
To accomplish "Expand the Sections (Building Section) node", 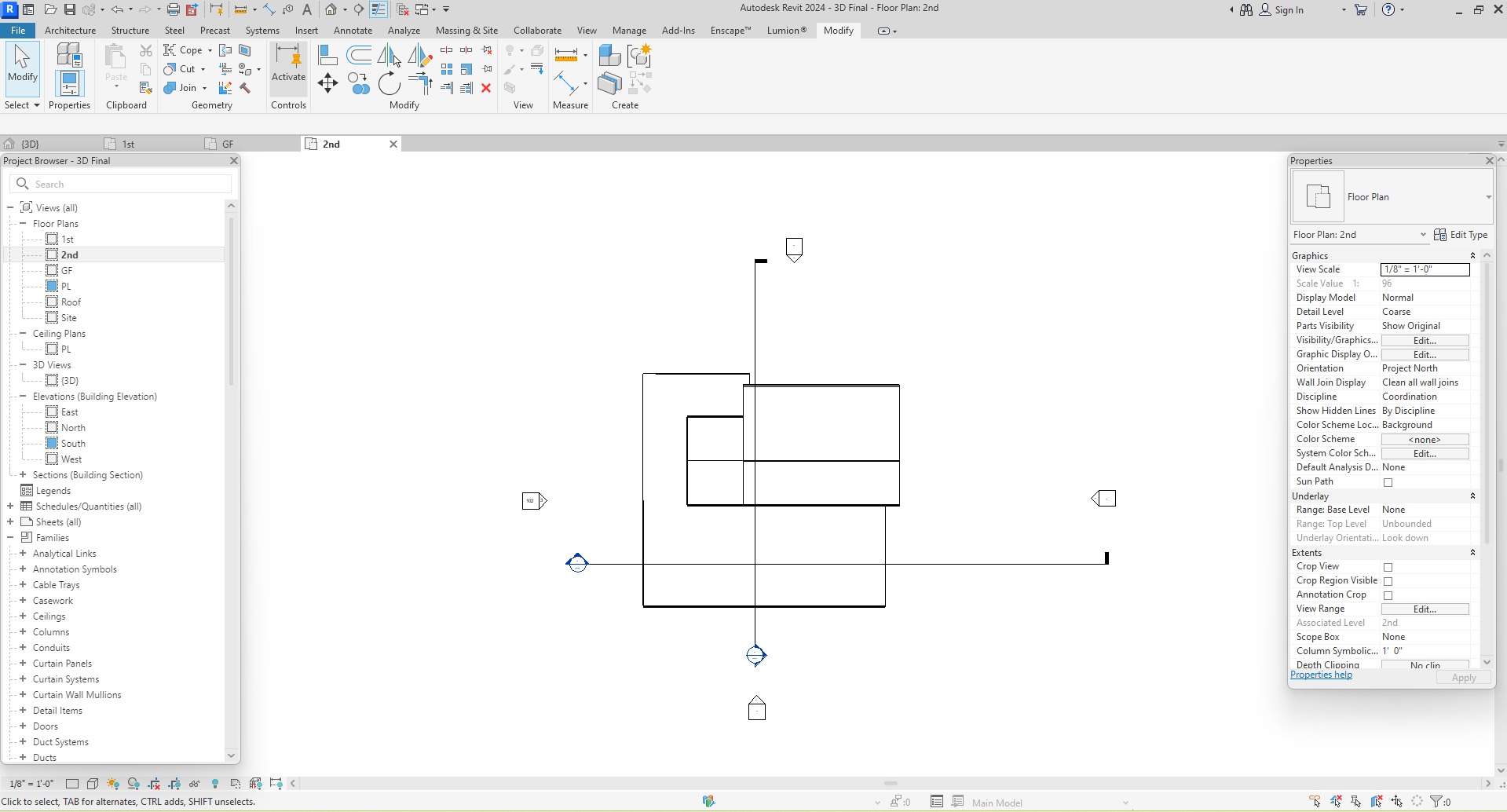I will point(23,474).
